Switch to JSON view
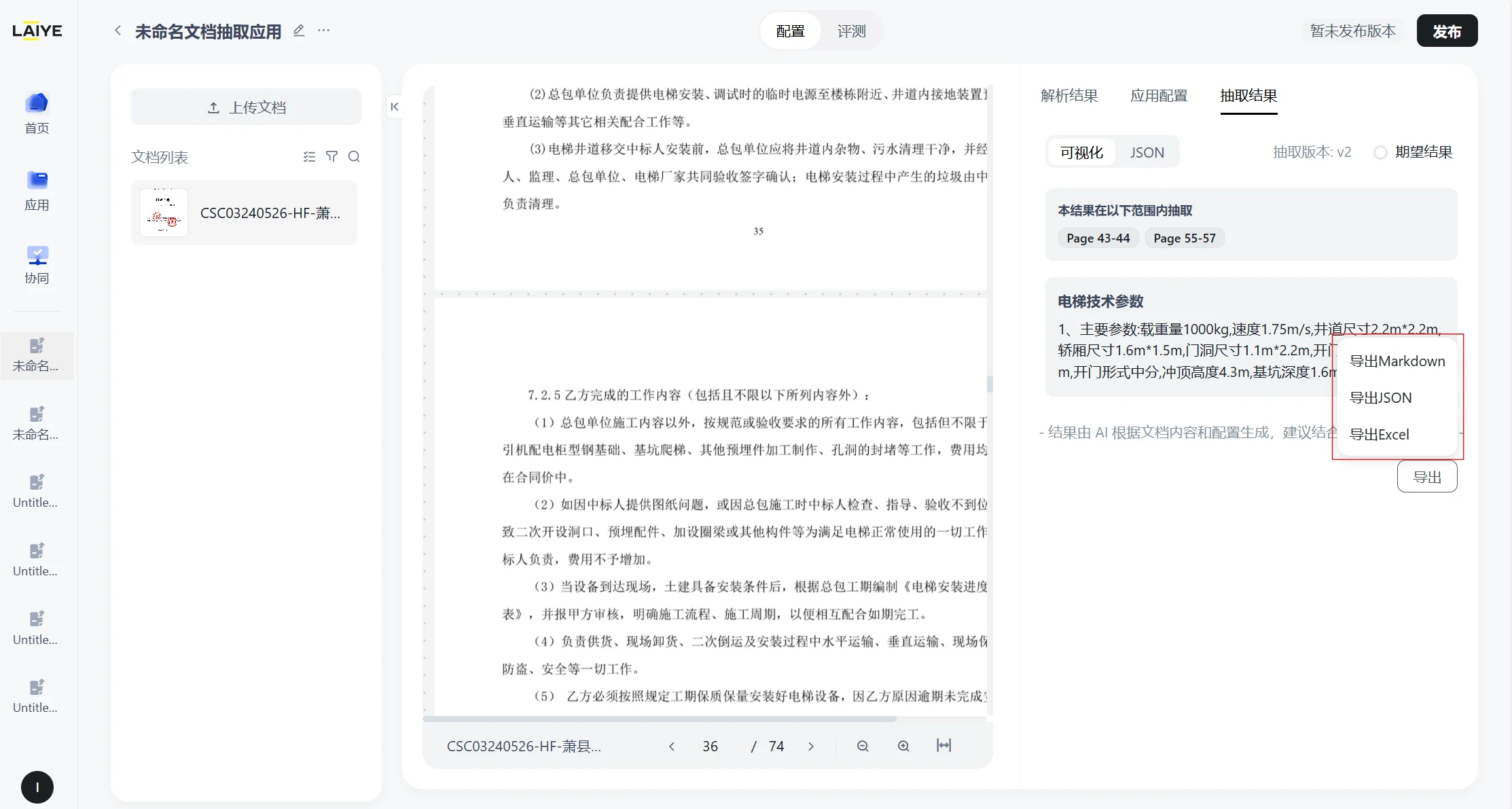 coord(1147,153)
